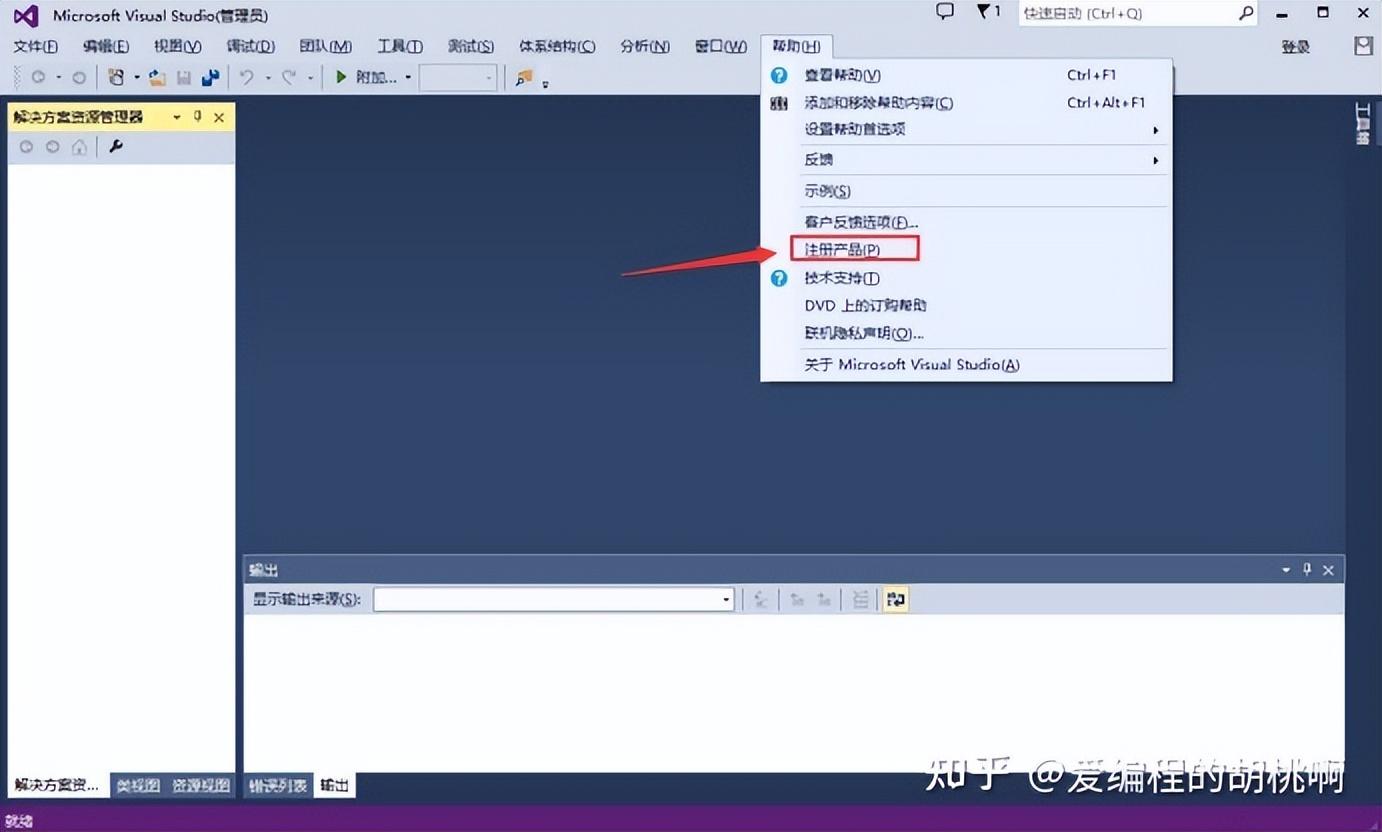Viewport: 1382px width, 832px height.
Task: Click the Save All toolbar icon
Action: [x=210, y=77]
